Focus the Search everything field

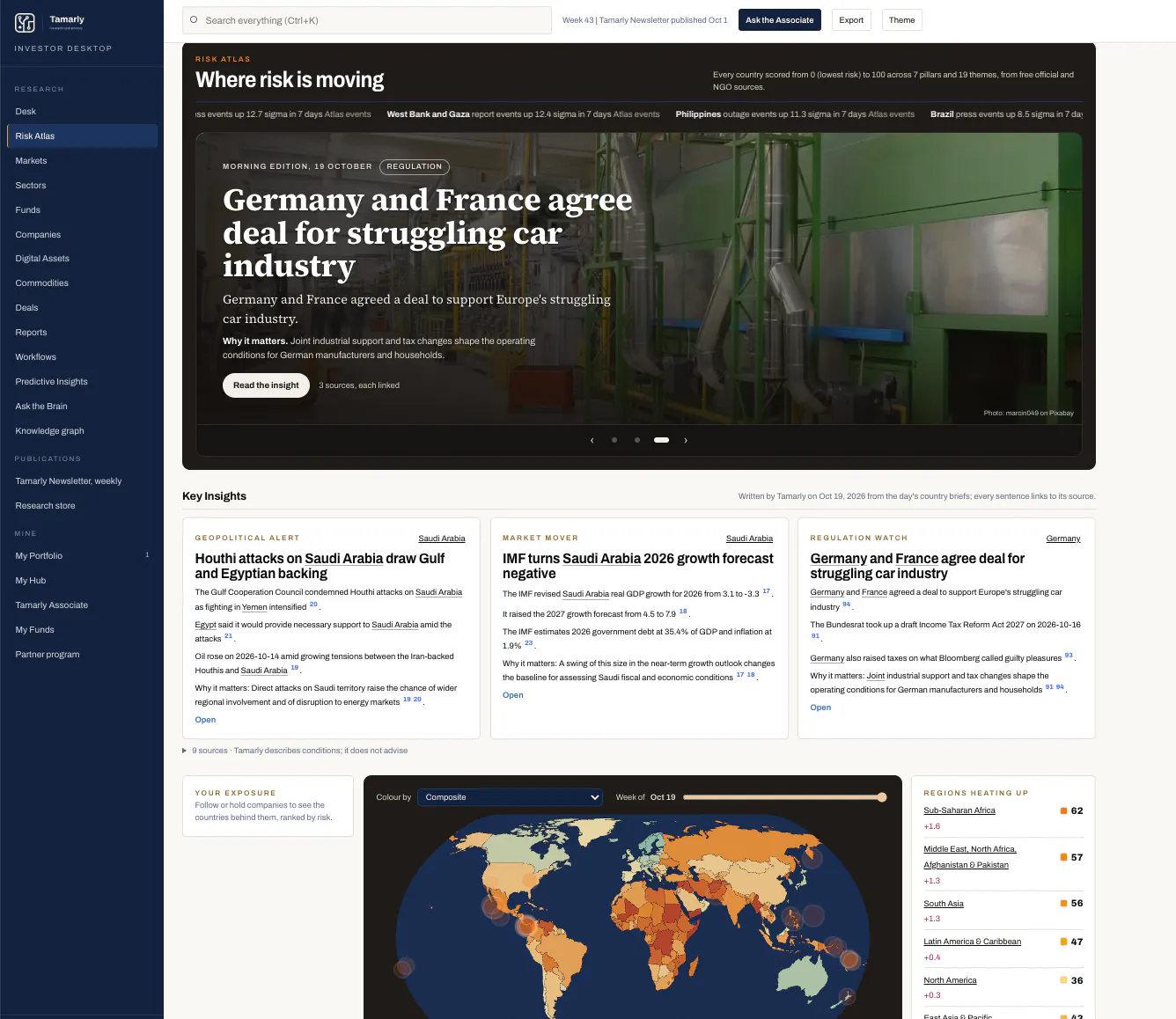[367, 20]
